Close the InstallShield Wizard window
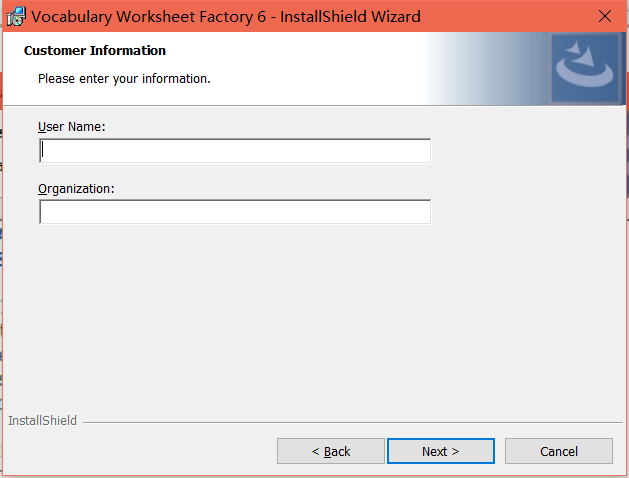629x478 pixels. 605,16
